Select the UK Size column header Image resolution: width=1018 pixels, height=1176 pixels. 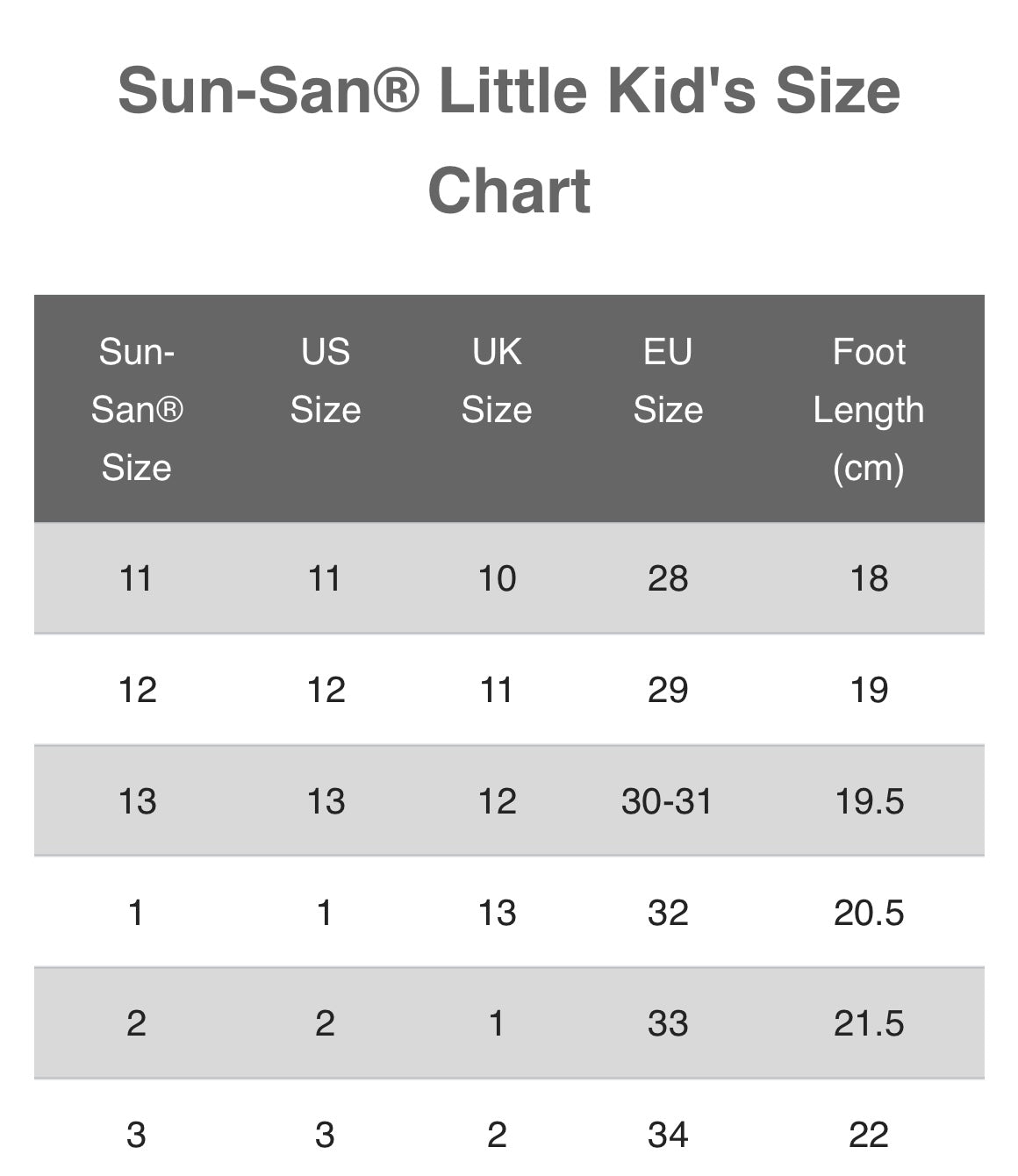497,381
